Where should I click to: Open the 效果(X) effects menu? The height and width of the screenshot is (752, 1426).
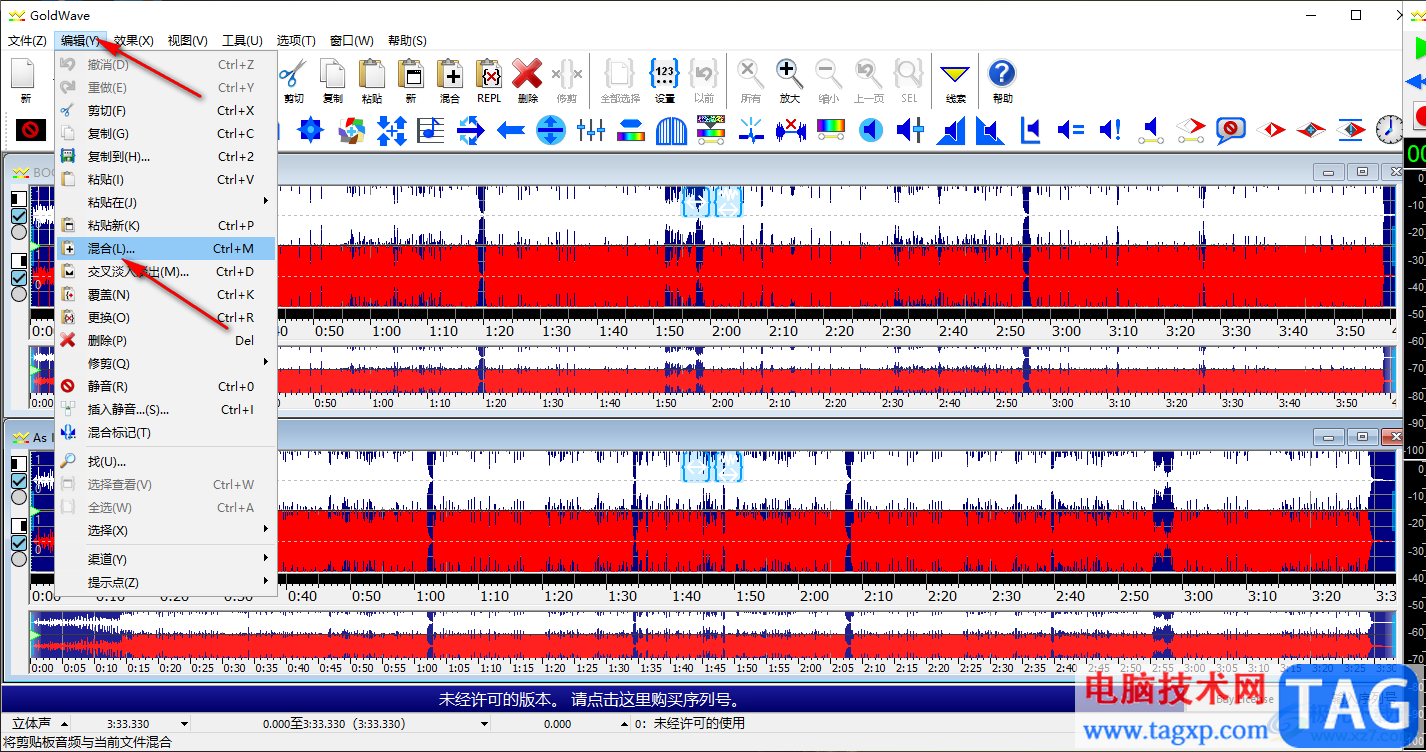click(133, 41)
